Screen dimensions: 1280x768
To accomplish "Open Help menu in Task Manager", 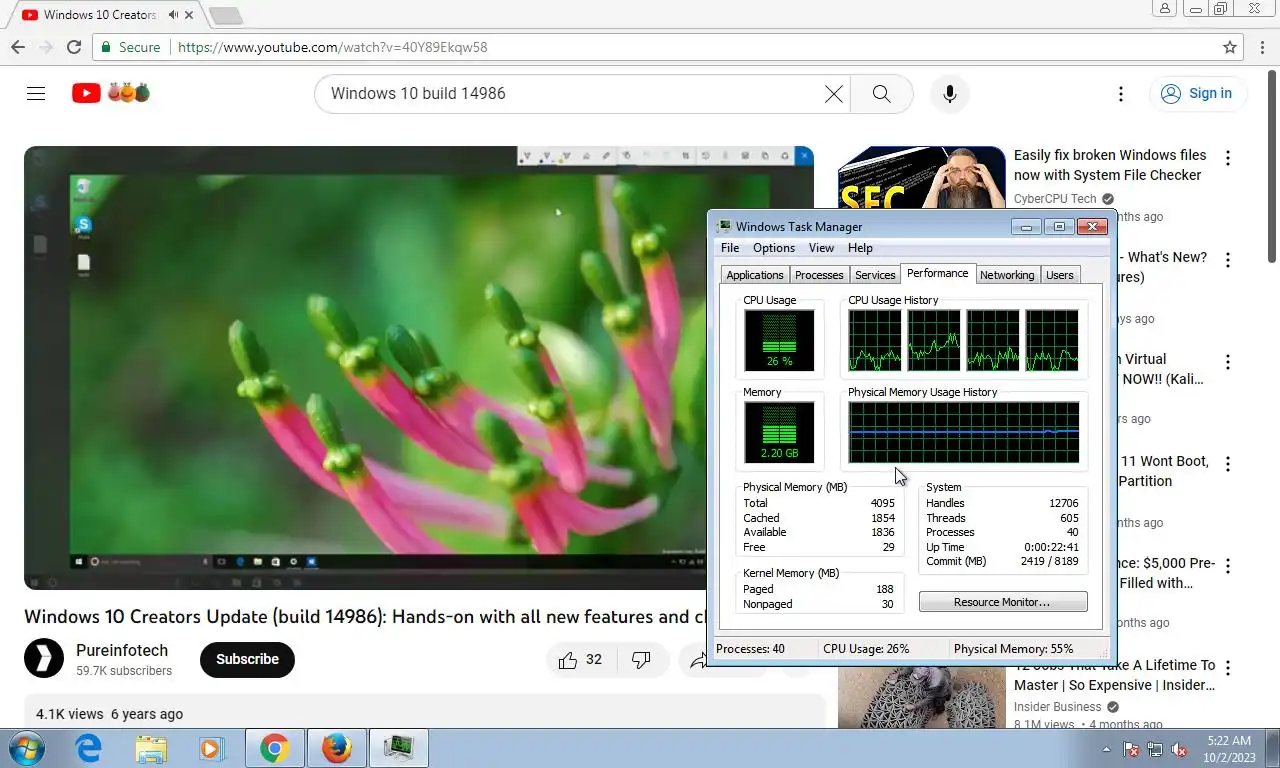I will 860,248.
